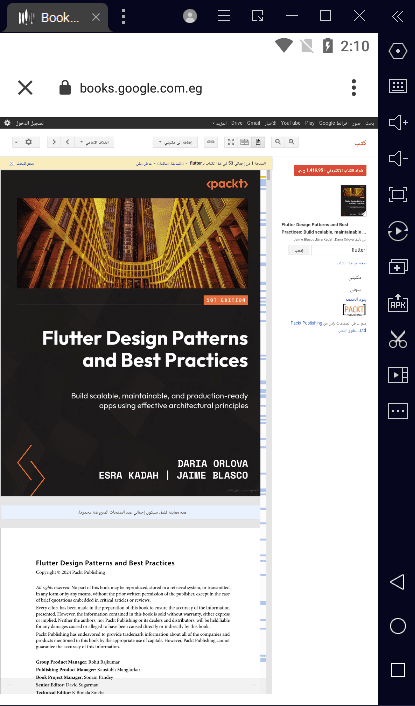The height and width of the screenshot is (706, 415).
Task: Open more tools ellipsis in sidebar
Action: click(x=398, y=411)
